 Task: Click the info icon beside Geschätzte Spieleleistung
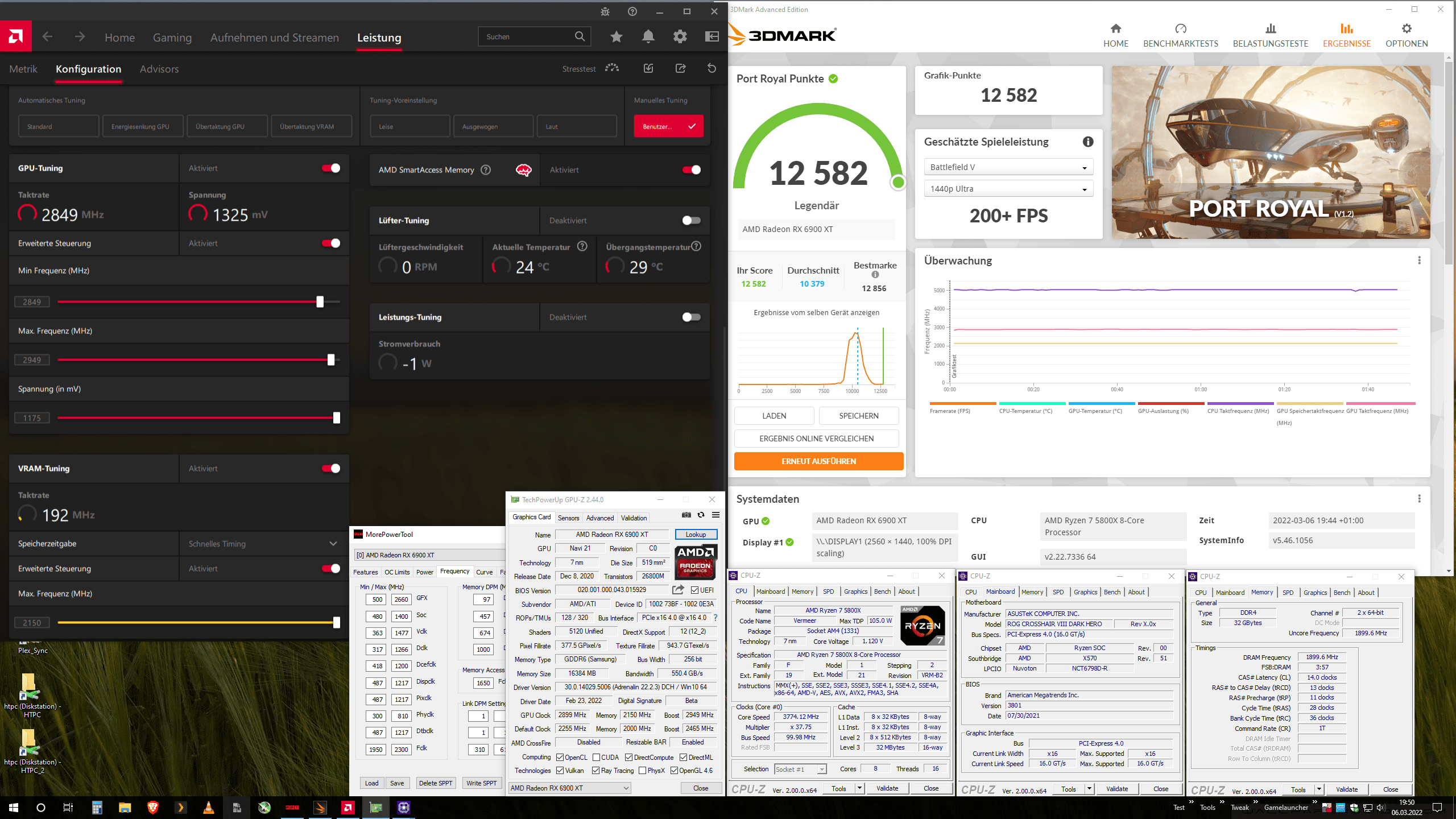coord(1088,142)
